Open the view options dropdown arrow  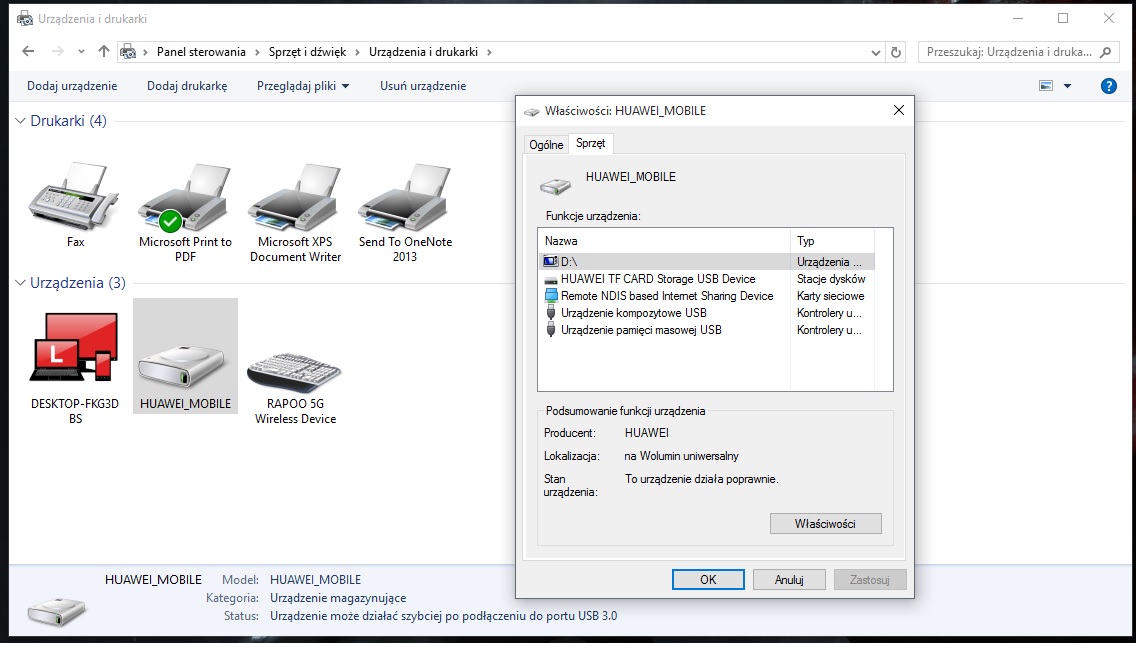coord(1067,86)
